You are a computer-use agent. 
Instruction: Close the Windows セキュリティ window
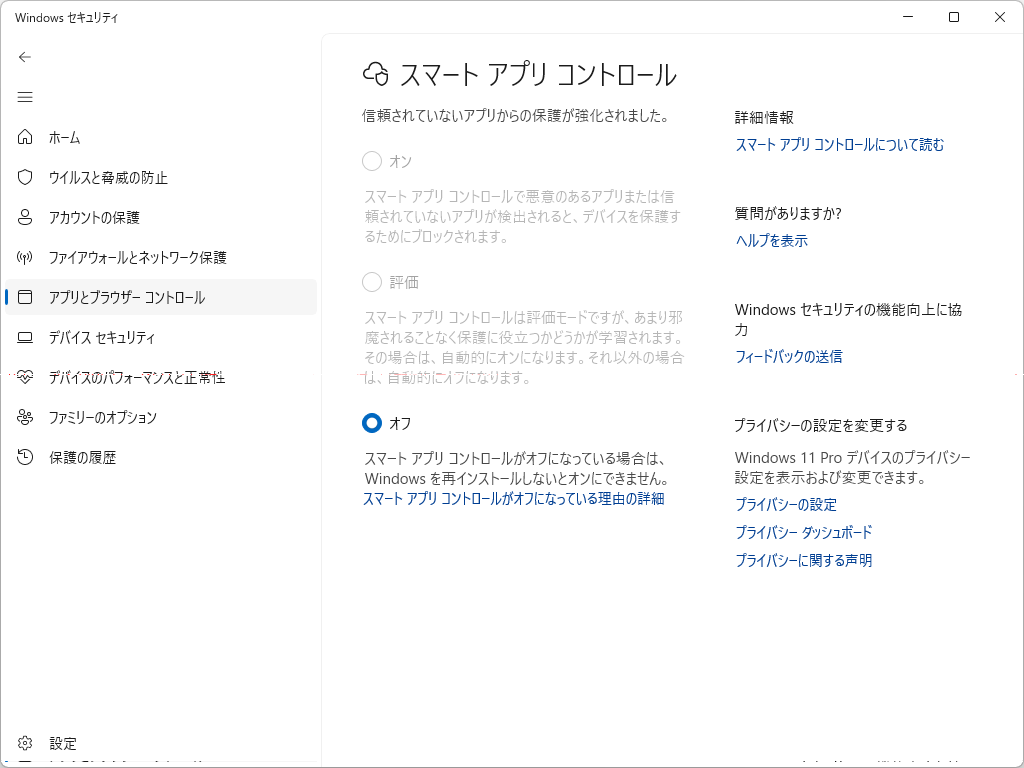(1000, 18)
